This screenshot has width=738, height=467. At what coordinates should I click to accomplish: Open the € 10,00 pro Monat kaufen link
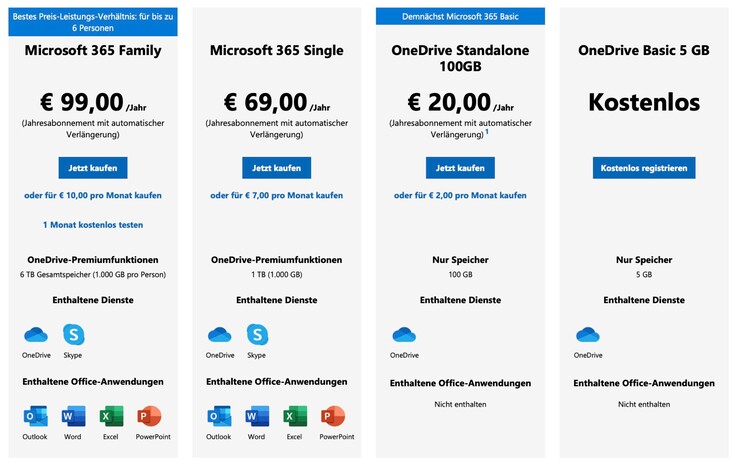pos(93,195)
